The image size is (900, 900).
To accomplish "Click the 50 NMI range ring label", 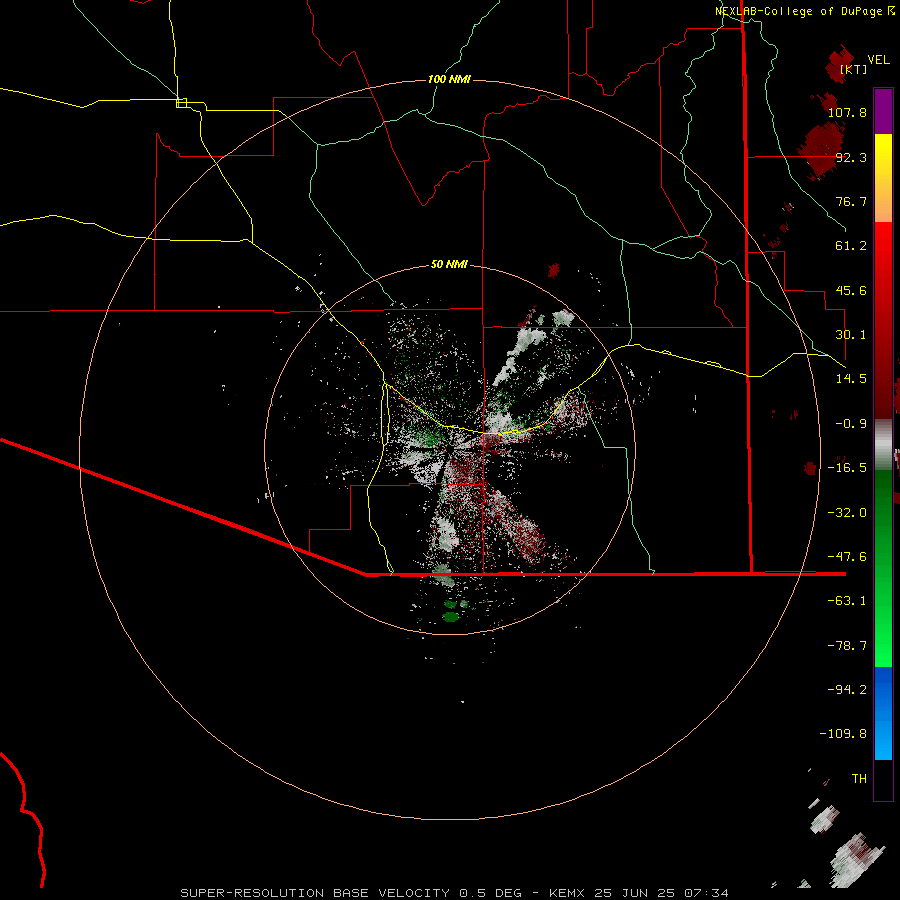I will [x=449, y=264].
